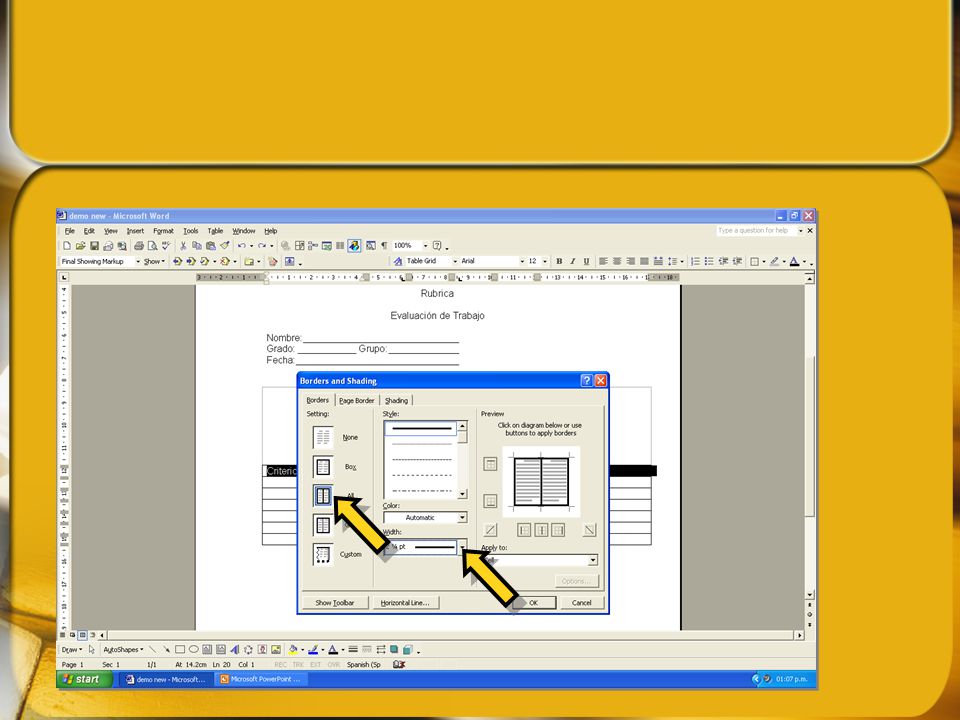This screenshot has height=720, width=960.
Task: Click the Outside Border toolbar icon
Action: coord(755,261)
